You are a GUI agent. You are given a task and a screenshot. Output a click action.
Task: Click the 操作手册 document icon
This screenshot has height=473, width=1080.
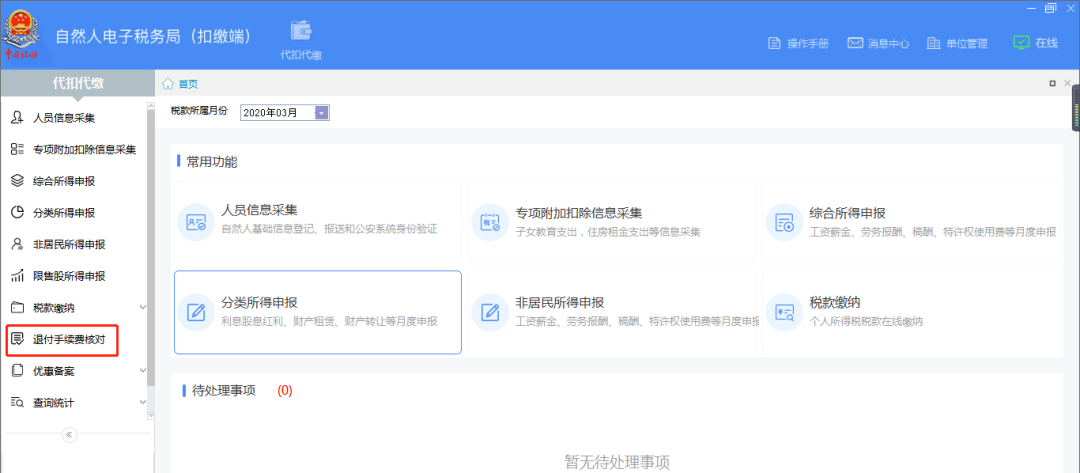click(774, 43)
